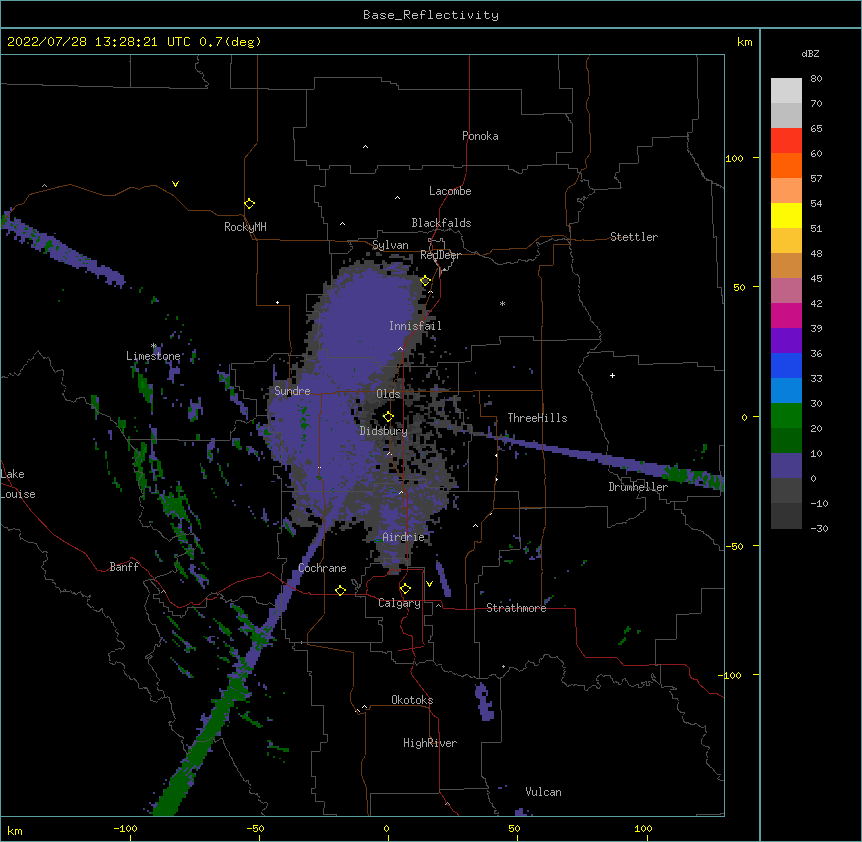Screen dimensions: 862x842
Task: Select the Drumheller label
Action: [638, 487]
